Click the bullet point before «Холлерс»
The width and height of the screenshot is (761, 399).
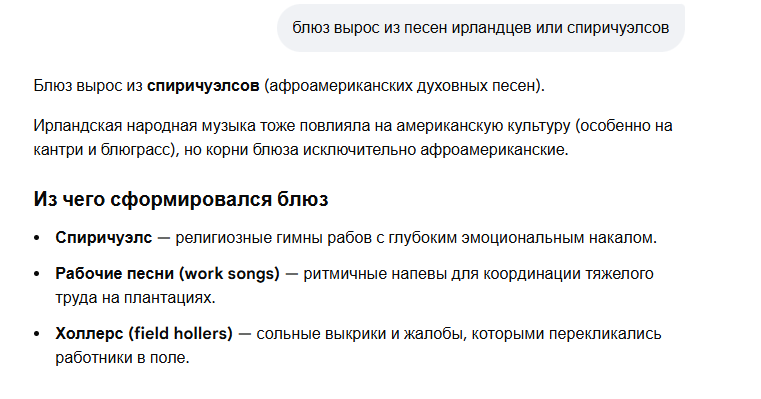(36, 334)
